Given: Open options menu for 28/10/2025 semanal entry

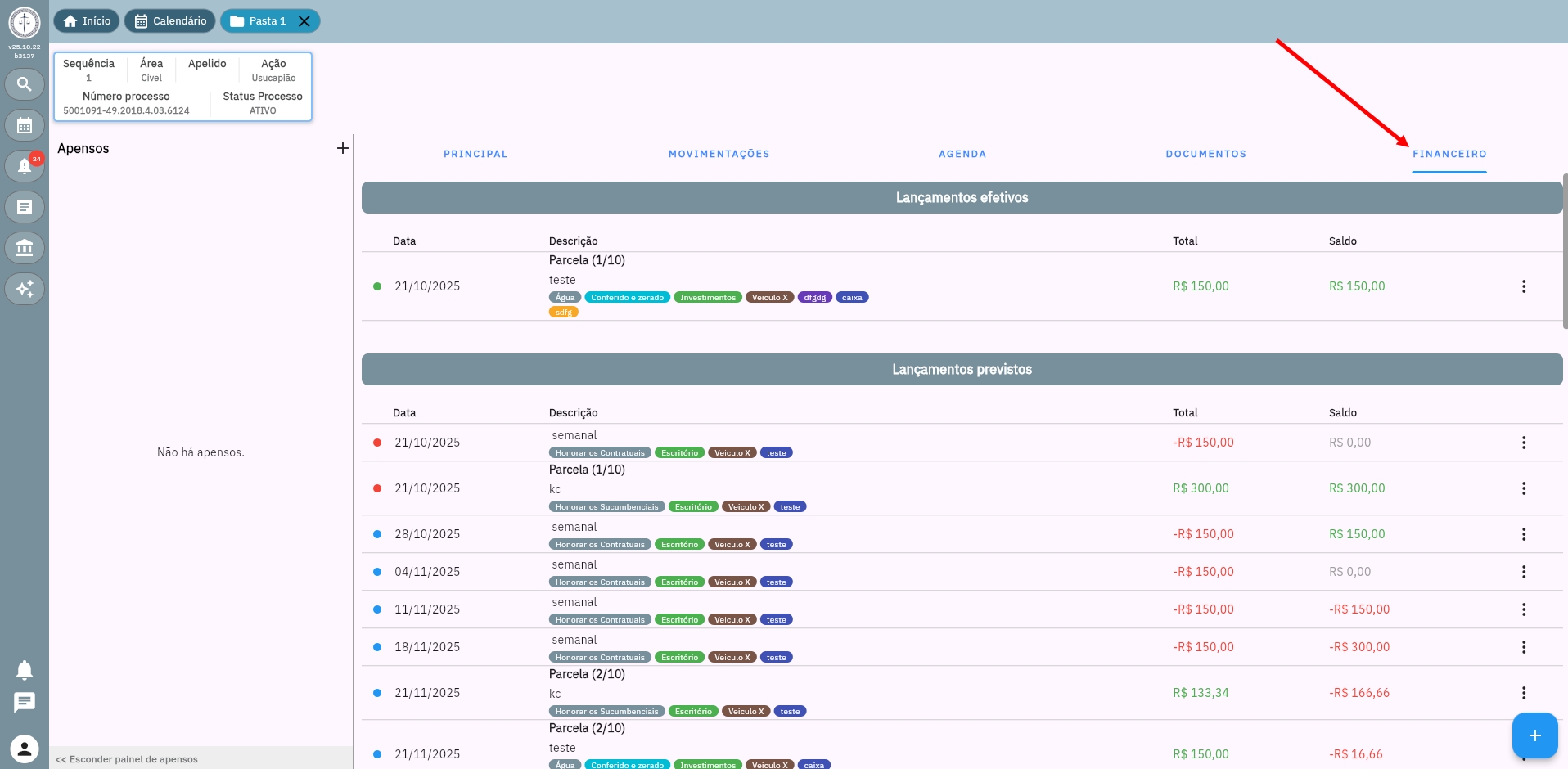Looking at the screenshot, I should click(x=1523, y=534).
